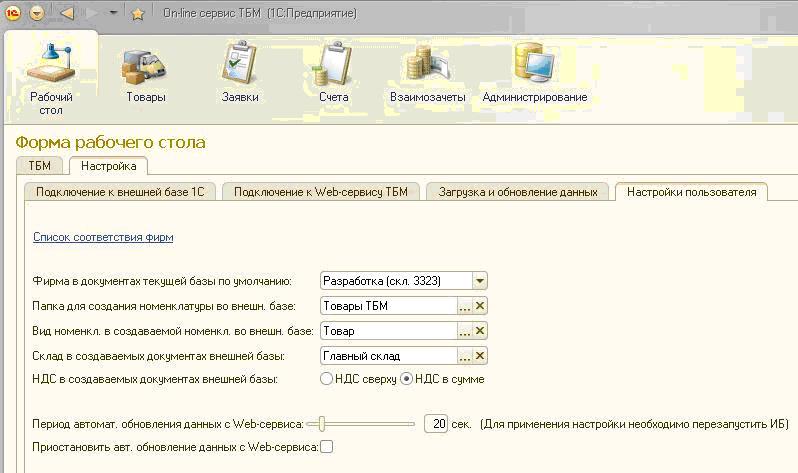Click the note about перезапустить ИБ
Viewport: 798px width, 473px height.
(x=635, y=424)
